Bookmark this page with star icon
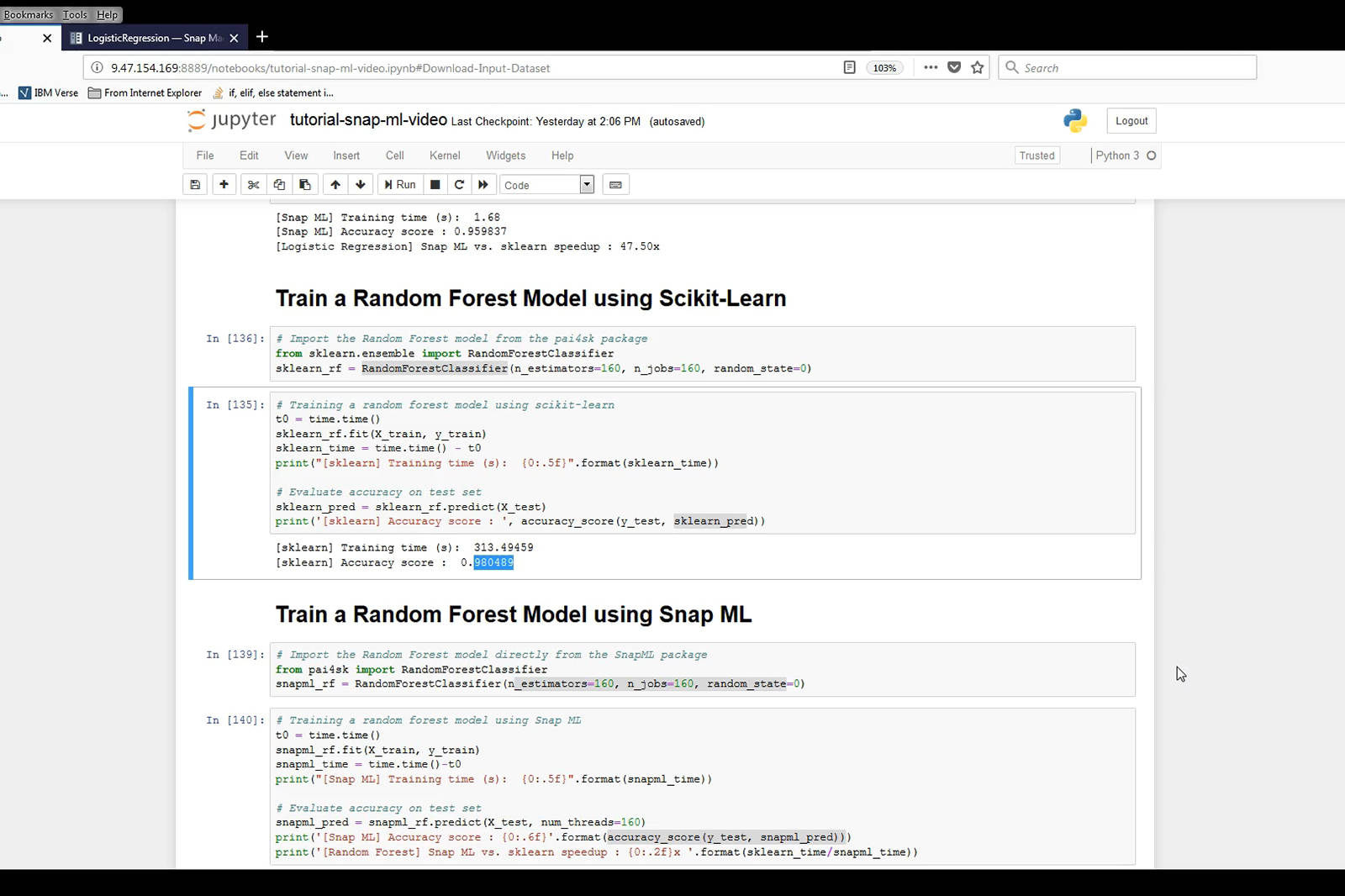 pyautogui.click(x=977, y=68)
